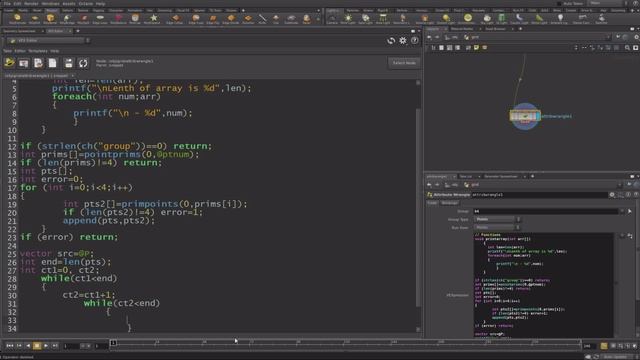Open the Render menu
The height and width of the screenshot is (360, 640).
pyautogui.click(x=31, y=3)
